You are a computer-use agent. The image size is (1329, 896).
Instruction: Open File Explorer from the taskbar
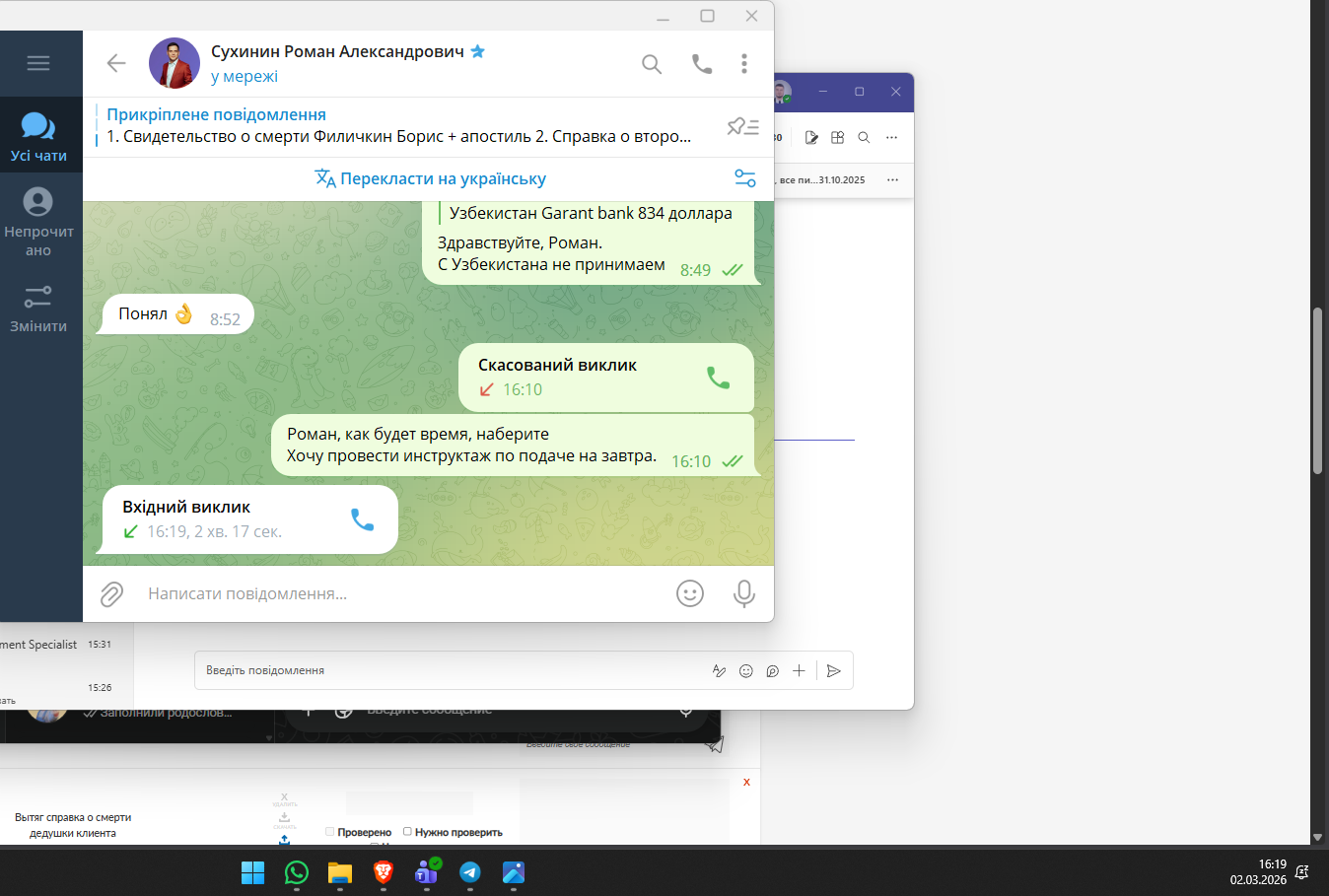(x=340, y=872)
